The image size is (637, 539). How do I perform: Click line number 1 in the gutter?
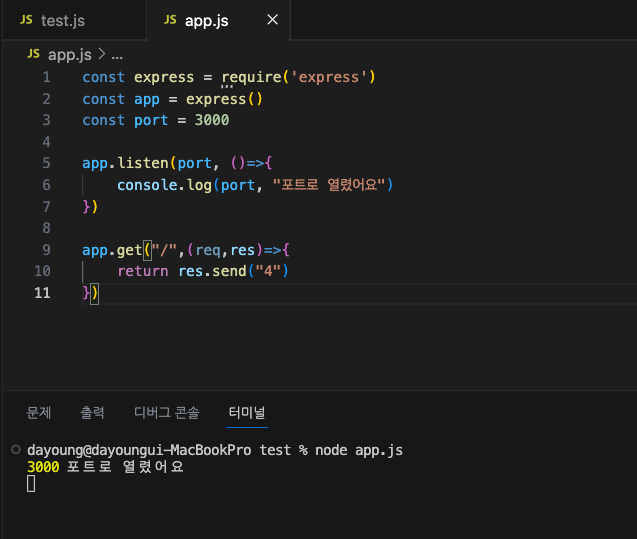46,77
